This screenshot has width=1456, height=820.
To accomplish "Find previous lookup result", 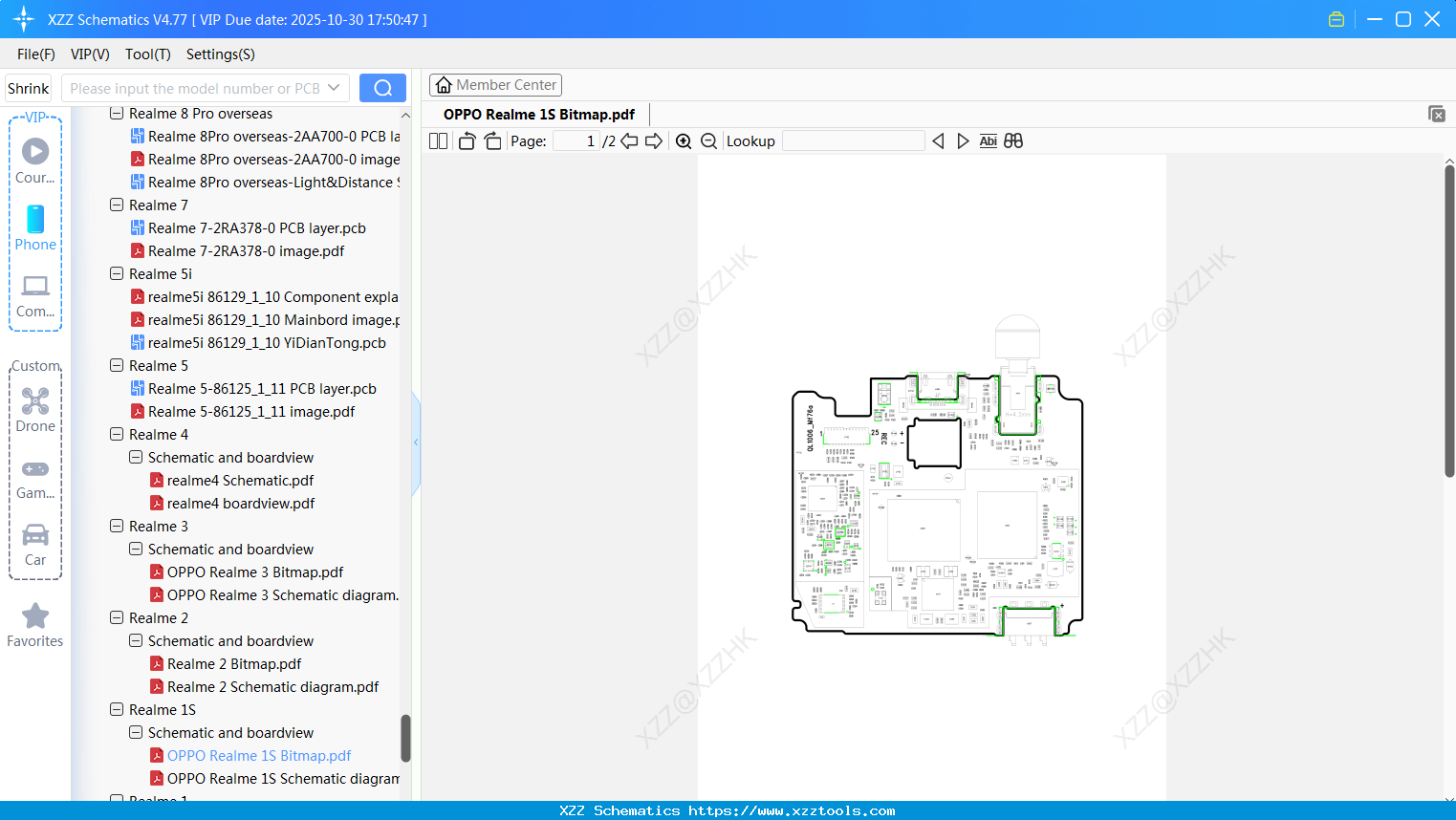I will point(938,141).
